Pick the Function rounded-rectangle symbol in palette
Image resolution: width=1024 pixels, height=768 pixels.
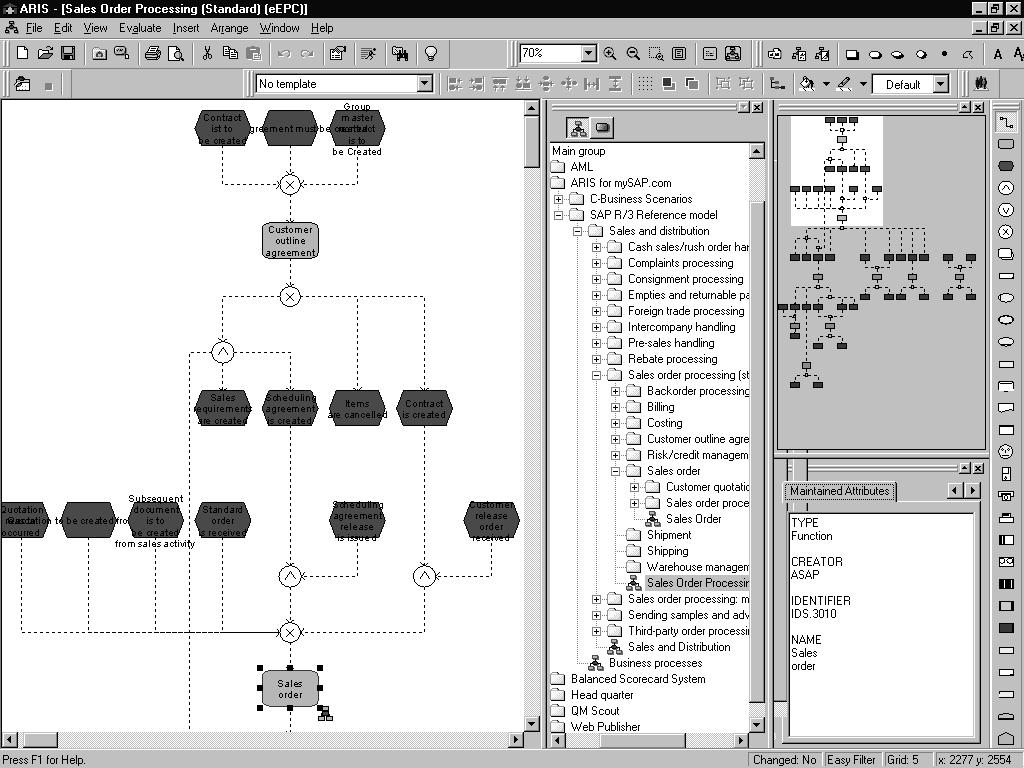click(1006, 144)
